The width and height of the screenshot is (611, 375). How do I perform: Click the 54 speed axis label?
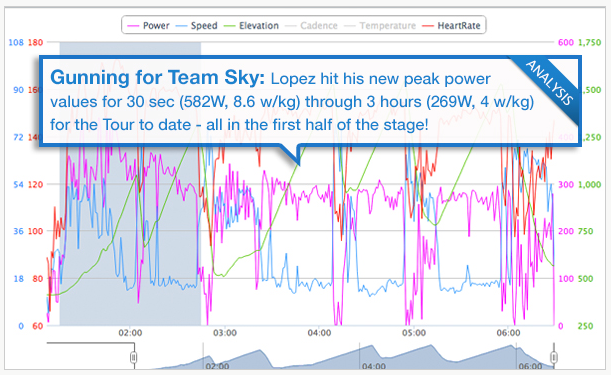point(18,184)
